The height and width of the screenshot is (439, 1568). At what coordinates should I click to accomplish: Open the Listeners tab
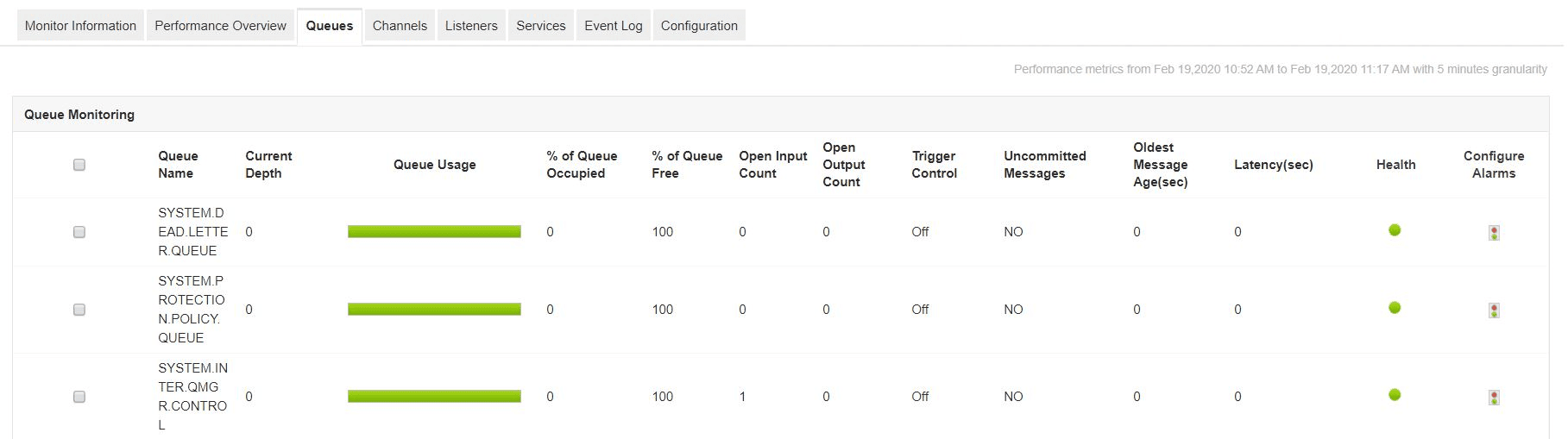[x=471, y=26]
